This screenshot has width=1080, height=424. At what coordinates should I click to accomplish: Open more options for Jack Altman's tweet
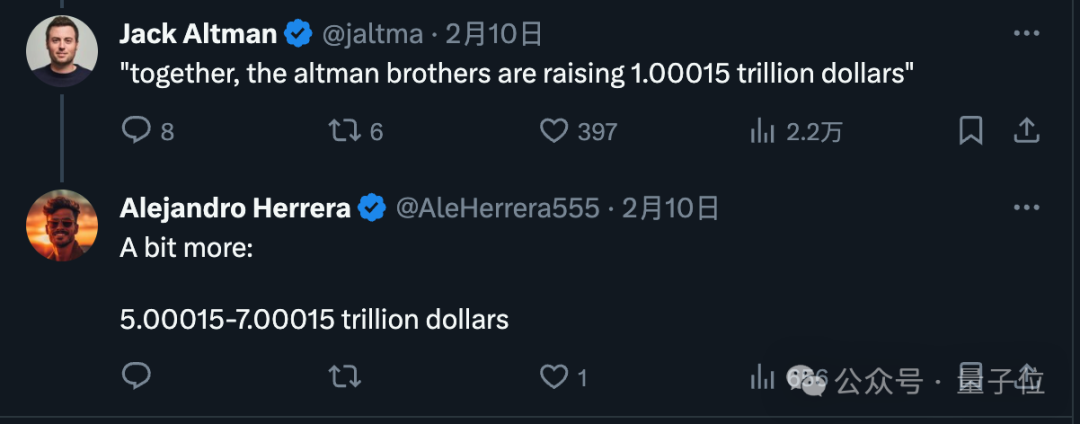tap(1026, 34)
